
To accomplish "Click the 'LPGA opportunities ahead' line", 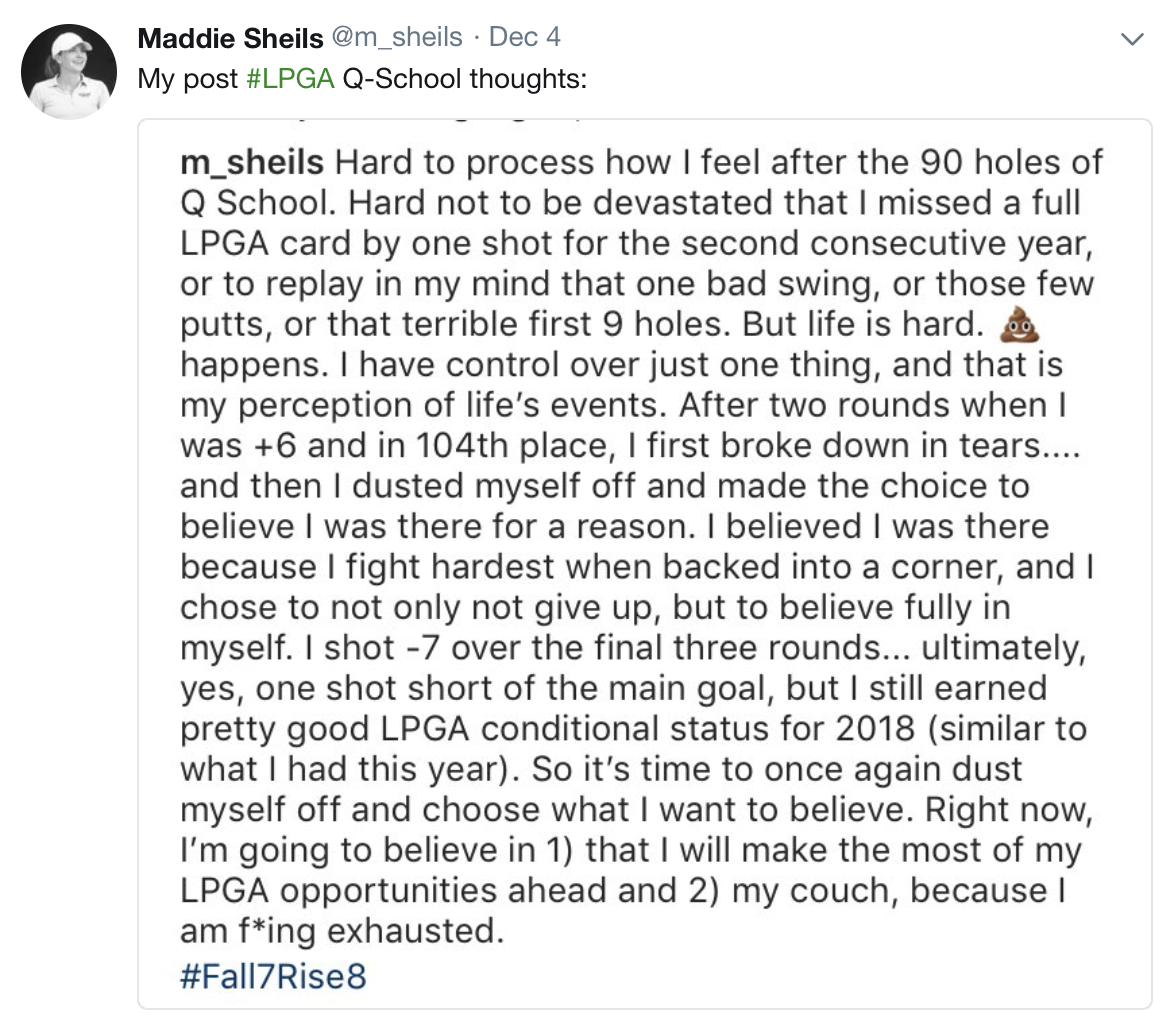I will pyautogui.click(x=623, y=891).
